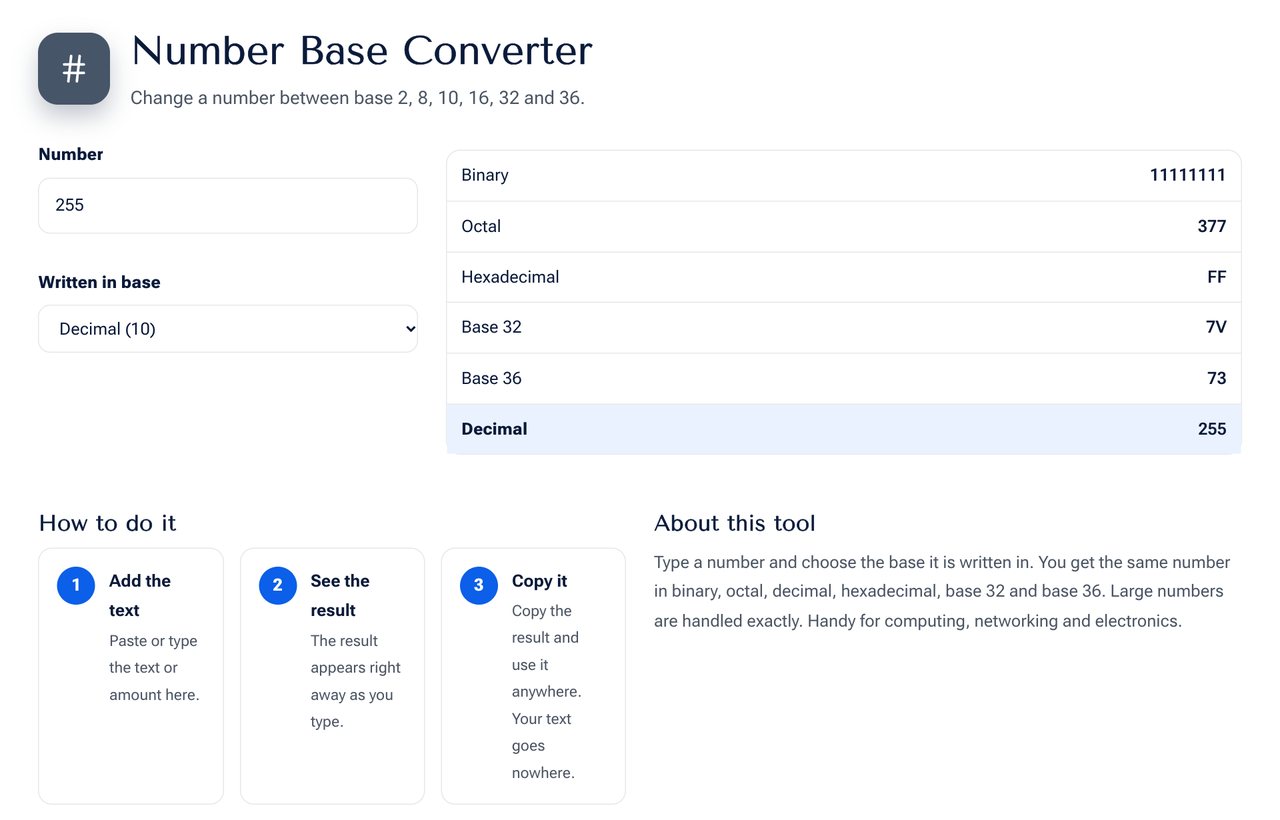Viewport: 1280px width, 820px height.
Task: Click the base 36 value 73
Action: (1216, 378)
